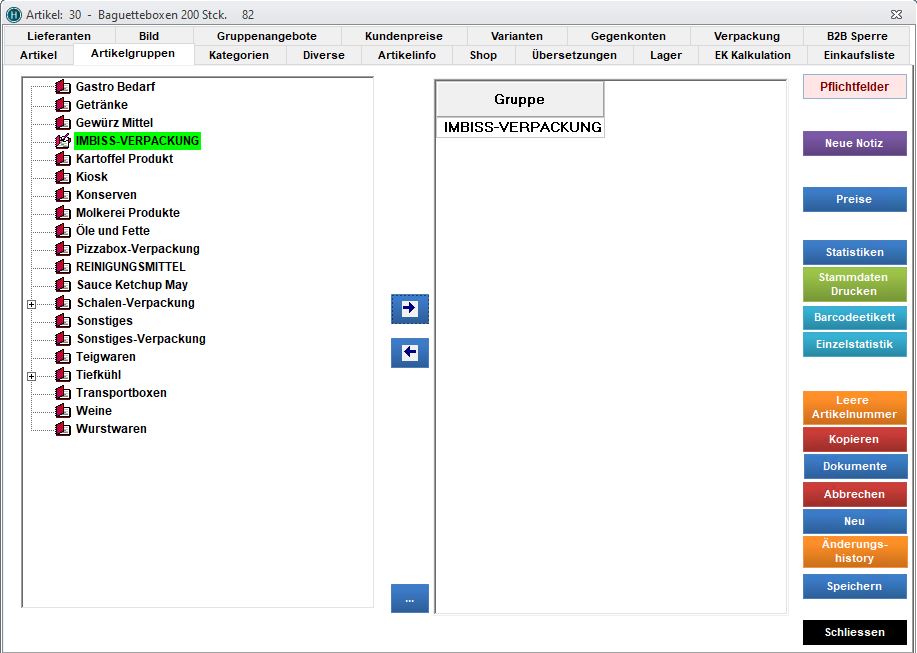Click the black Schliessen button
Viewport: 917px width, 653px height.
click(854, 632)
